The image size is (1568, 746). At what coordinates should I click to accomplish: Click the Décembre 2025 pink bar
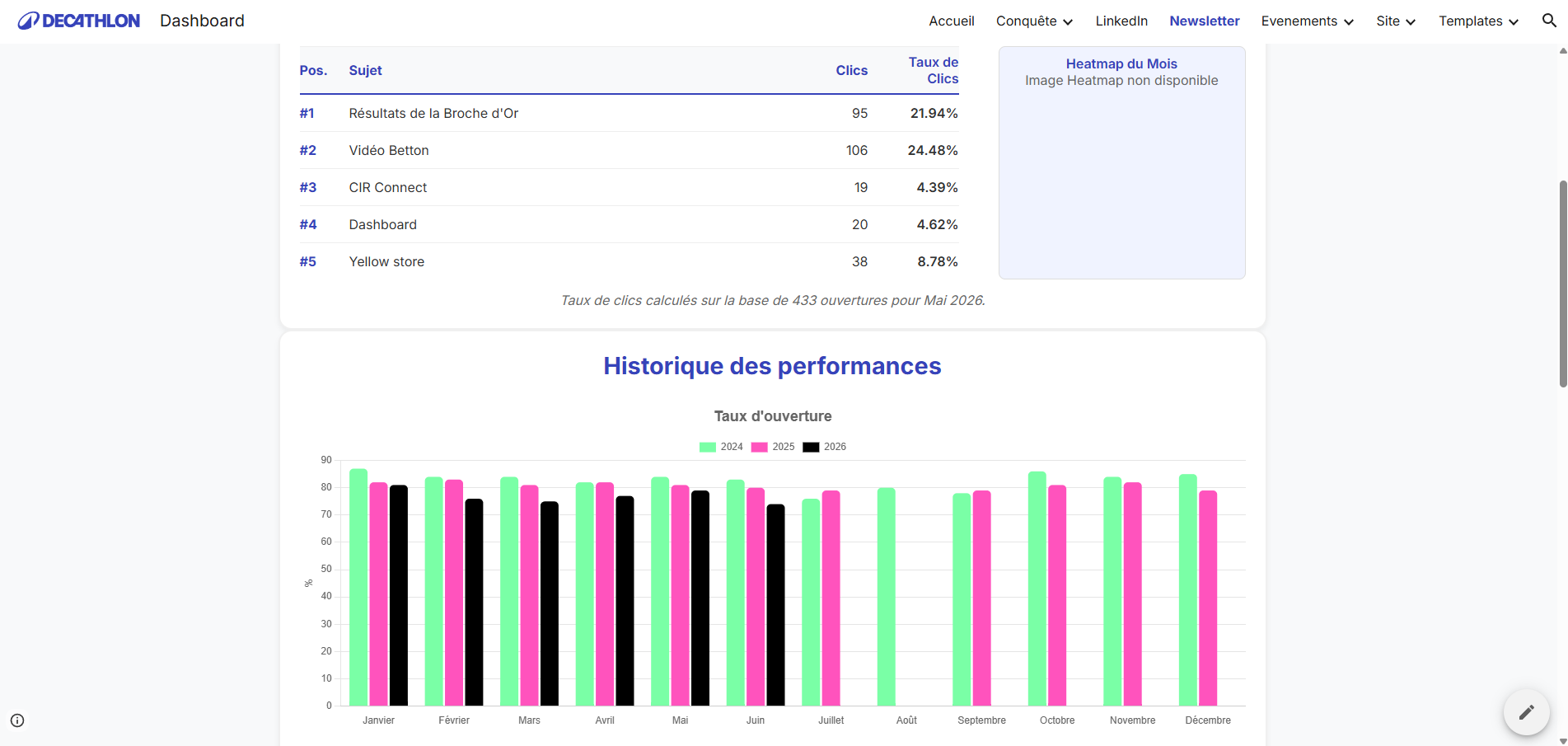pos(1208,598)
